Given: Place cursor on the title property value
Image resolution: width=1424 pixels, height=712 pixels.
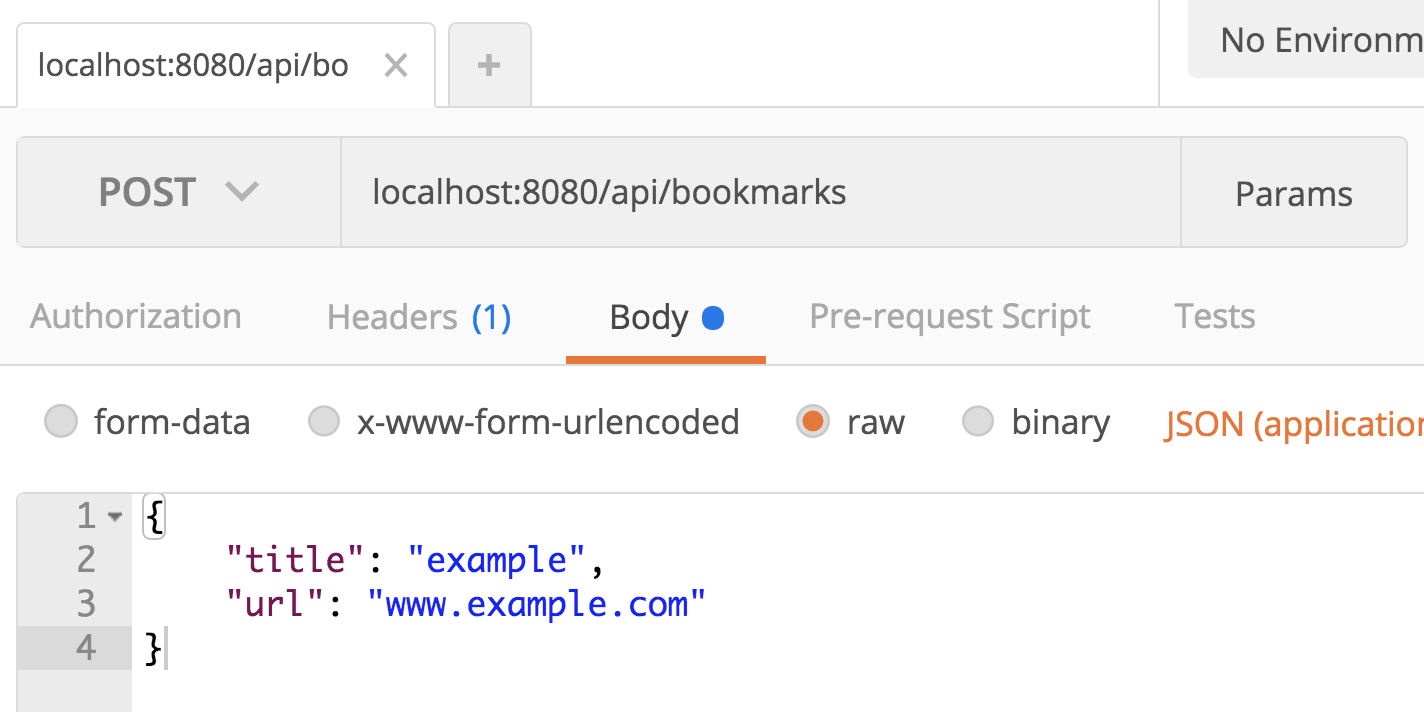Looking at the screenshot, I should click(x=497, y=559).
